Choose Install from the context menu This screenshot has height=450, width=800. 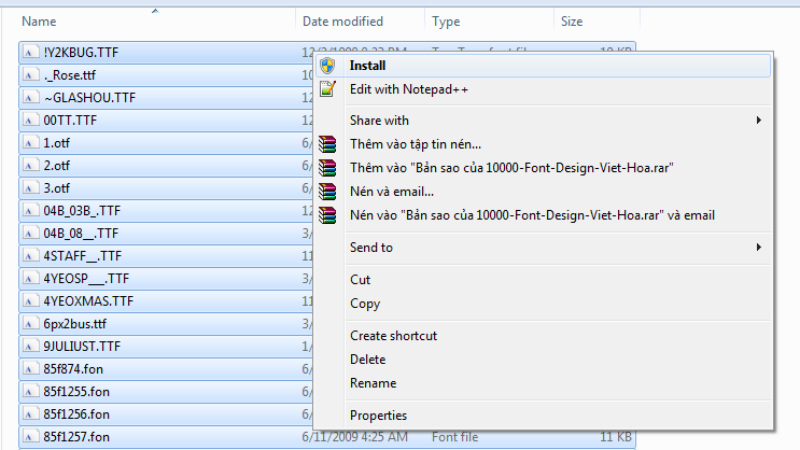coord(367,66)
